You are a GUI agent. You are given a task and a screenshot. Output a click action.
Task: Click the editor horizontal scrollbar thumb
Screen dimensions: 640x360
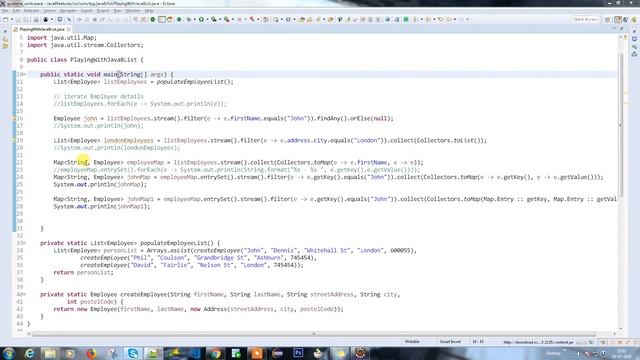pyautogui.click(x=313, y=333)
